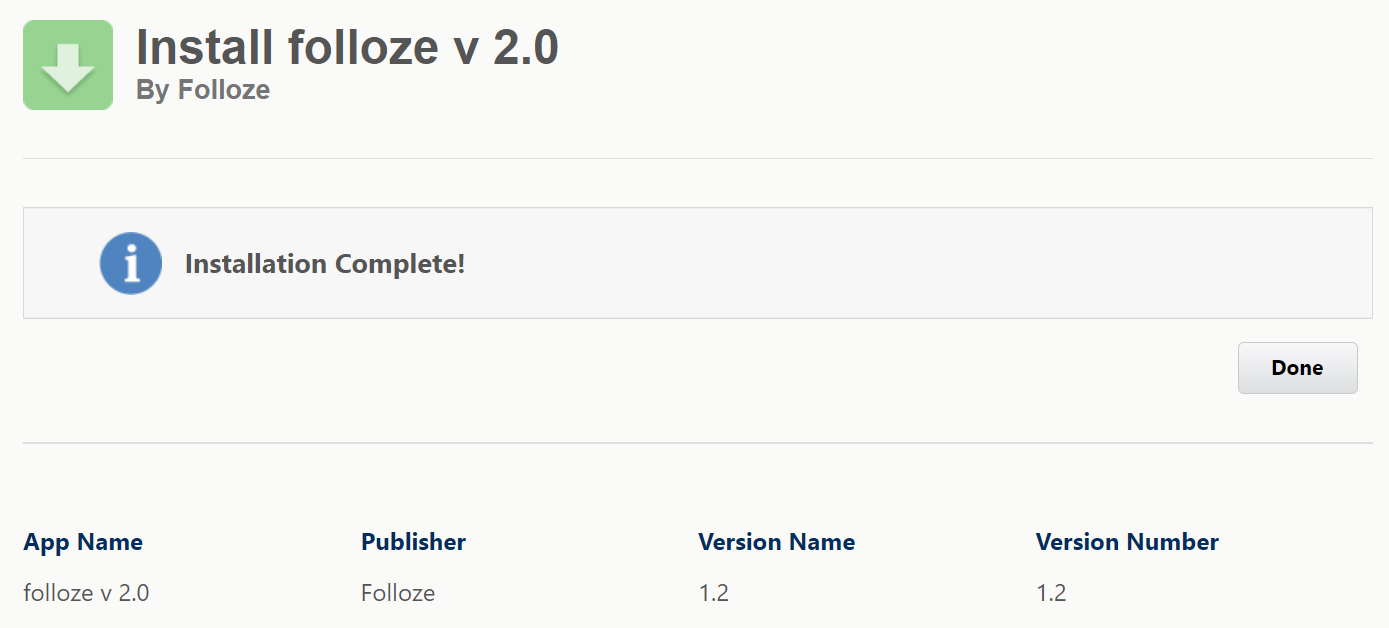This screenshot has height=628, width=1389.
Task: Click the folloze v 2.0 table entry
Action: click(x=86, y=592)
